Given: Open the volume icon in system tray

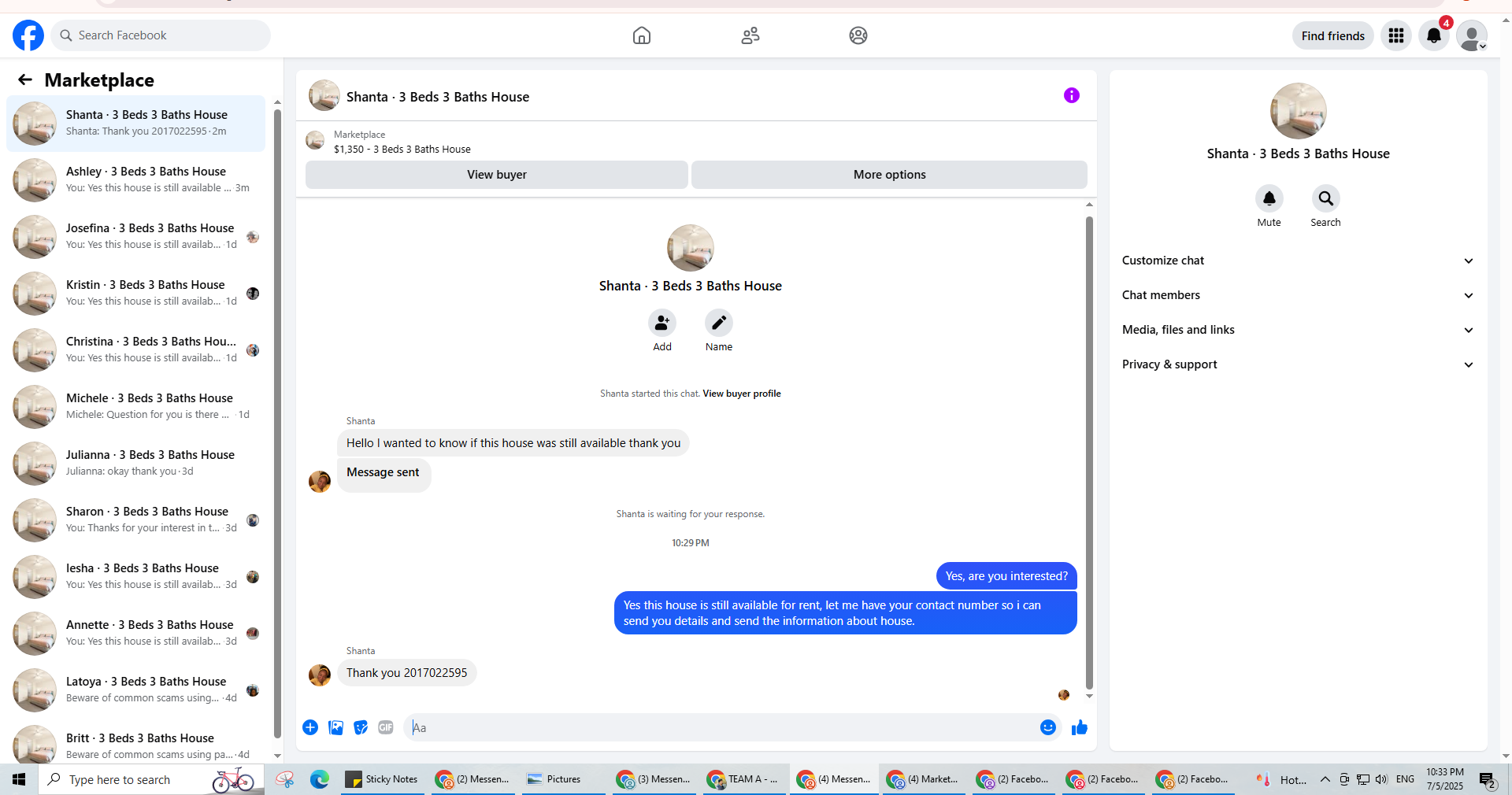Looking at the screenshot, I should 1382,779.
